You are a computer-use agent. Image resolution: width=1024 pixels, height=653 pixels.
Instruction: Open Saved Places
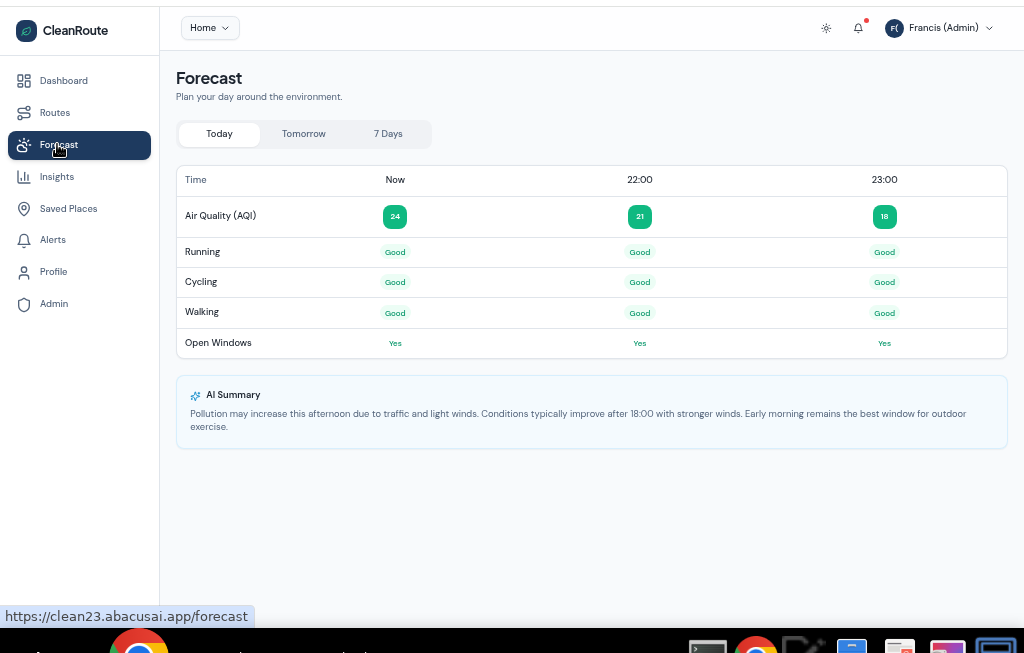point(79,209)
